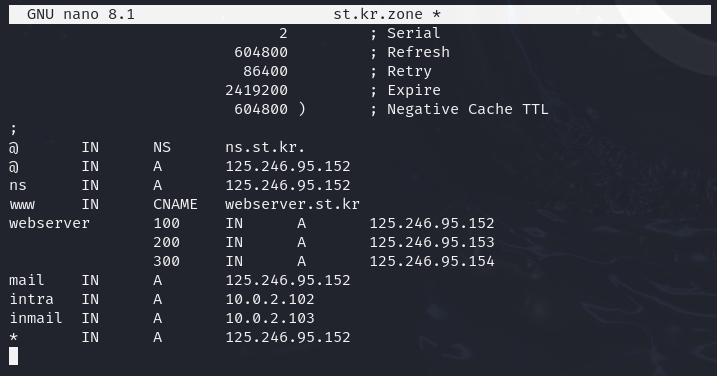Place cursor on Serial value 2
This screenshot has height=376, width=717.
(283, 33)
